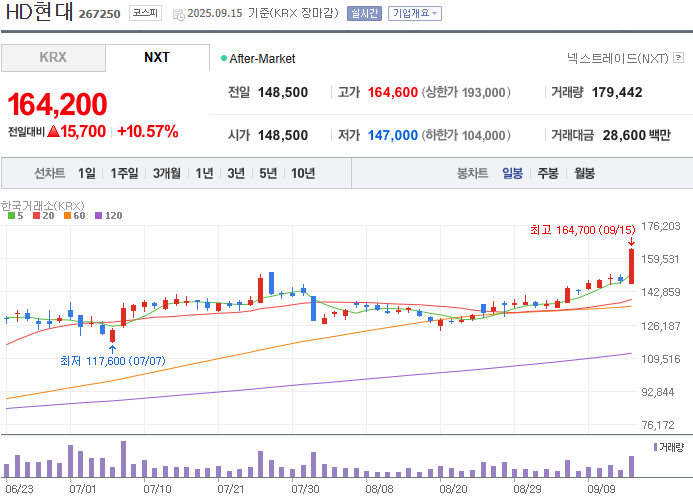The image size is (693, 499).
Task: Click the HD현대 stock name title
Action: 39,12
